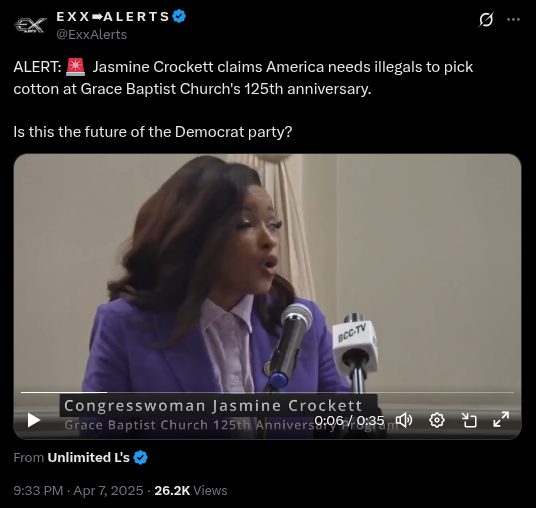Image resolution: width=536 pixels, height=508 pixels.
Task: Click the EXX ALERTS display name
Action: point(113,16)
